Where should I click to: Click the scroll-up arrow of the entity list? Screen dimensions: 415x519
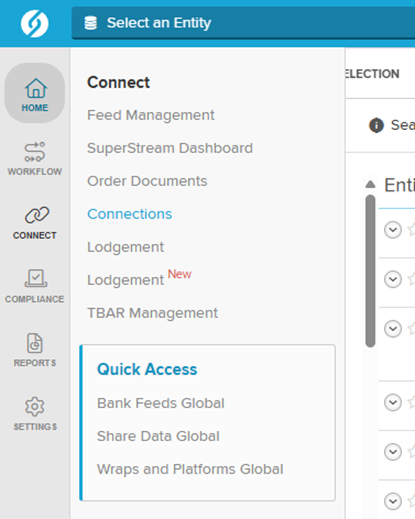click(x=370, y=184)
